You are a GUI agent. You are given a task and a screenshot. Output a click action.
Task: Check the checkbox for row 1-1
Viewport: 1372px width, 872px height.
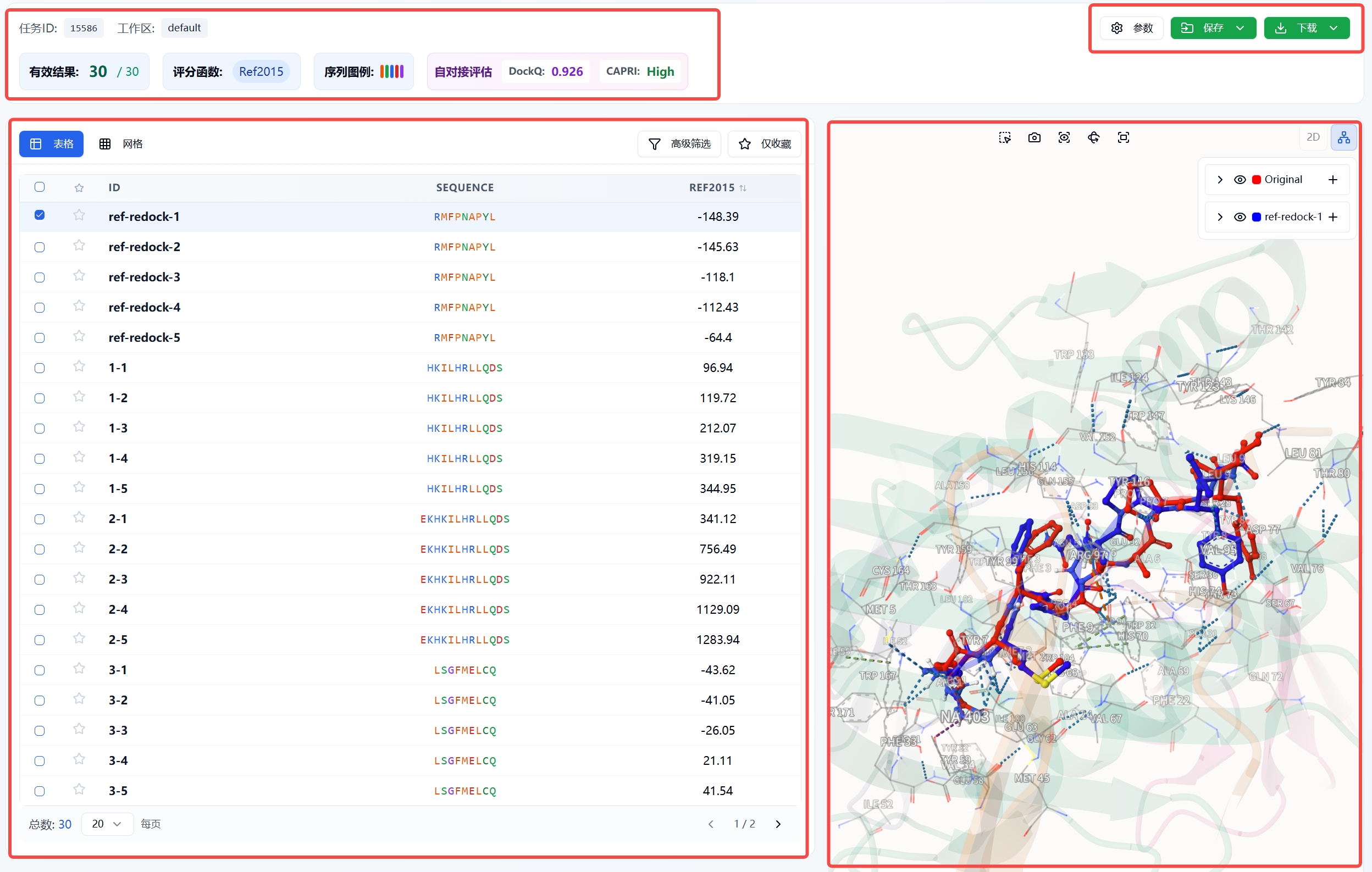(40, 368)
